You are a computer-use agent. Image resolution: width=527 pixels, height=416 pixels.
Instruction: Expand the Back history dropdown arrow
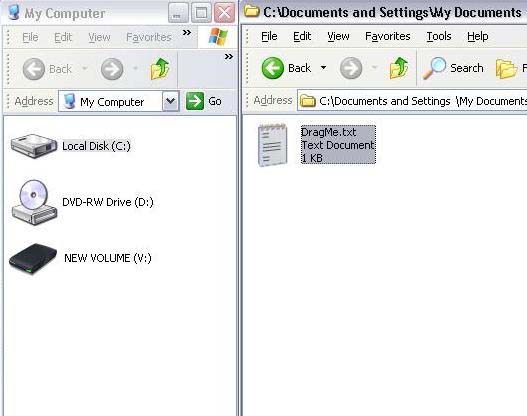[323, 68]
